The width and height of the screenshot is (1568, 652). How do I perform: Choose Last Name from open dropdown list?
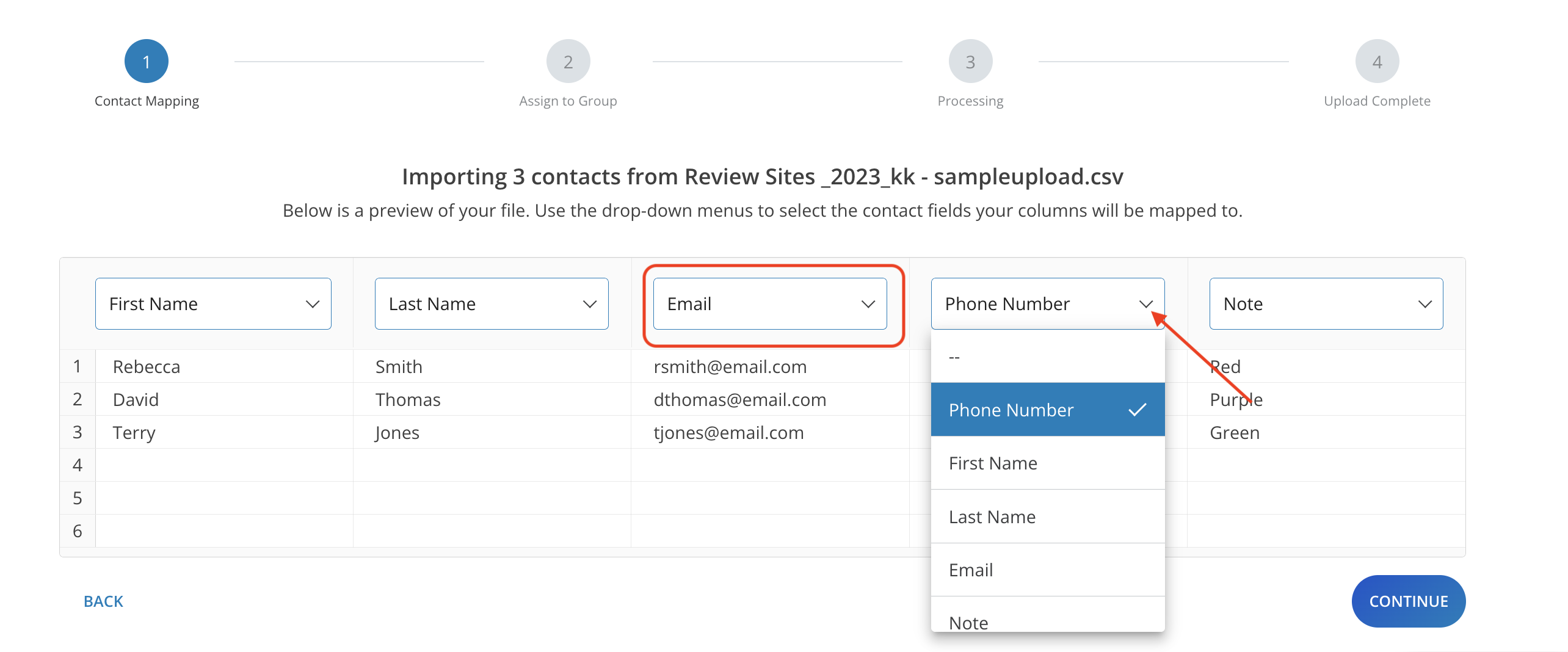pos(1047,516)
